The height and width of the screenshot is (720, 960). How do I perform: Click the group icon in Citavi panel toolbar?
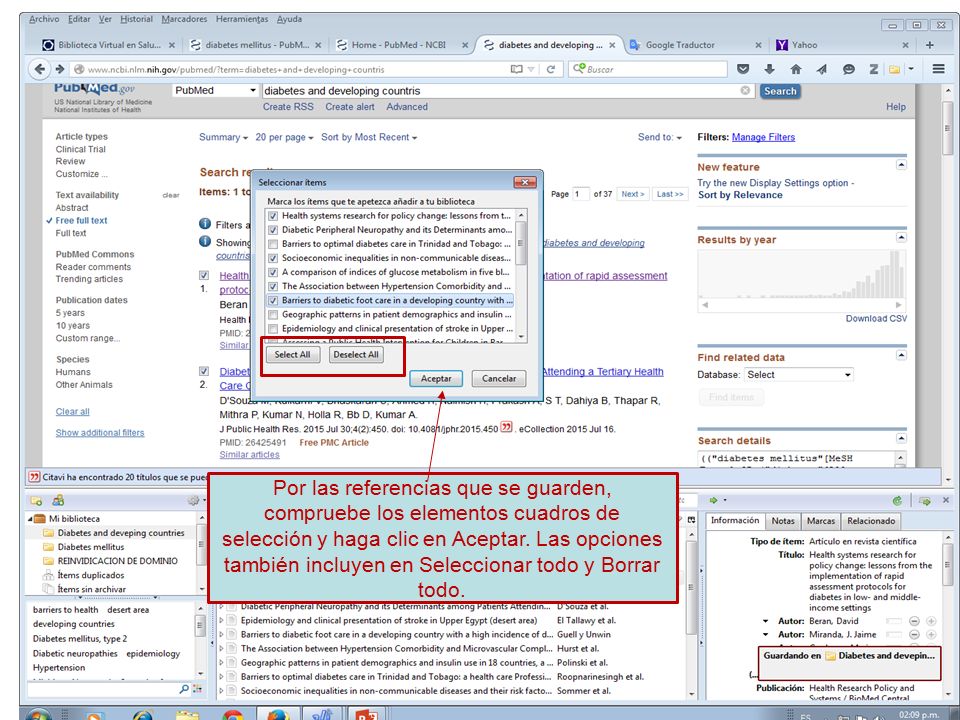58,501
